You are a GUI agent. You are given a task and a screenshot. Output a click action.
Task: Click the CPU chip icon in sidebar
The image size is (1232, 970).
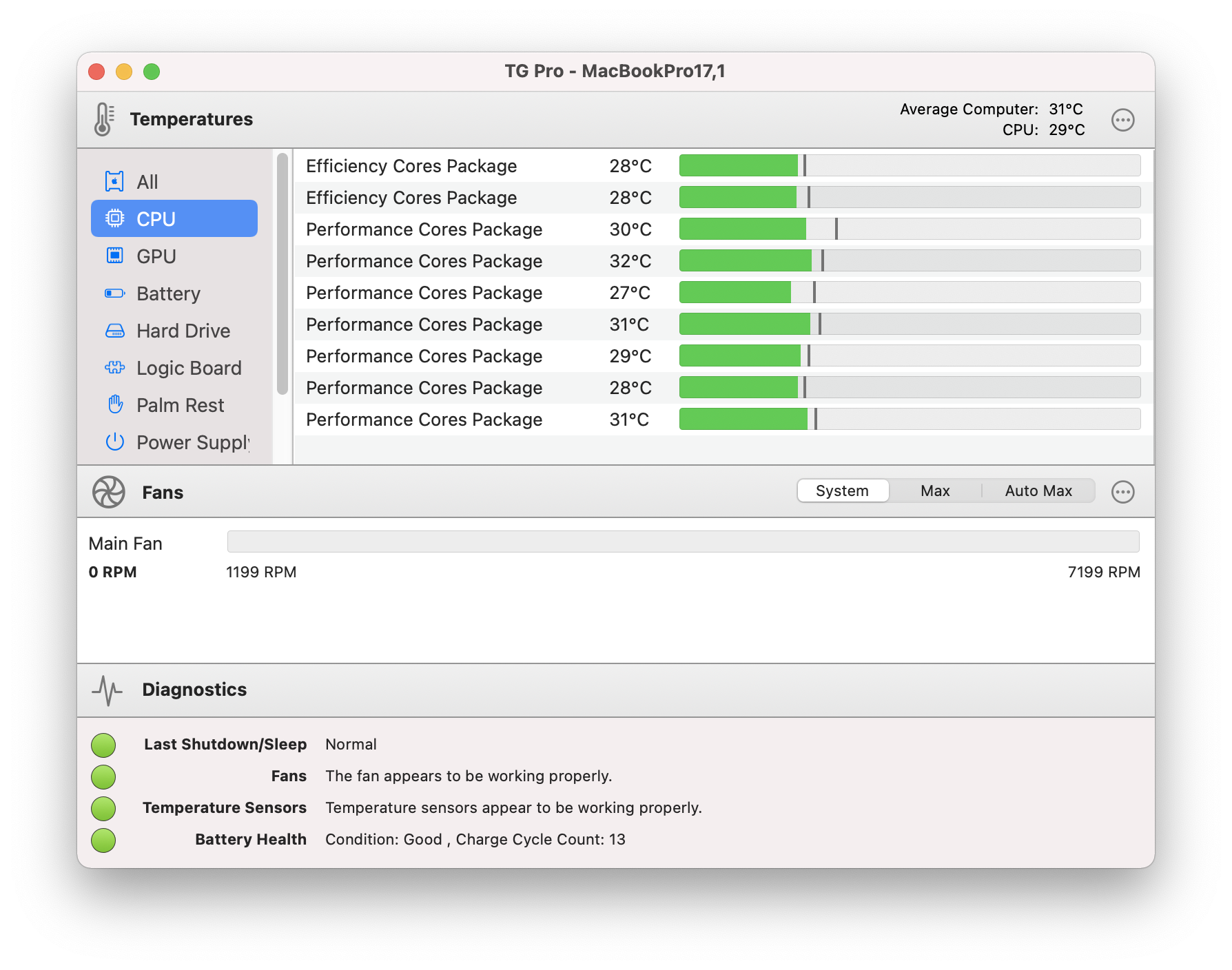pos(114,218)
